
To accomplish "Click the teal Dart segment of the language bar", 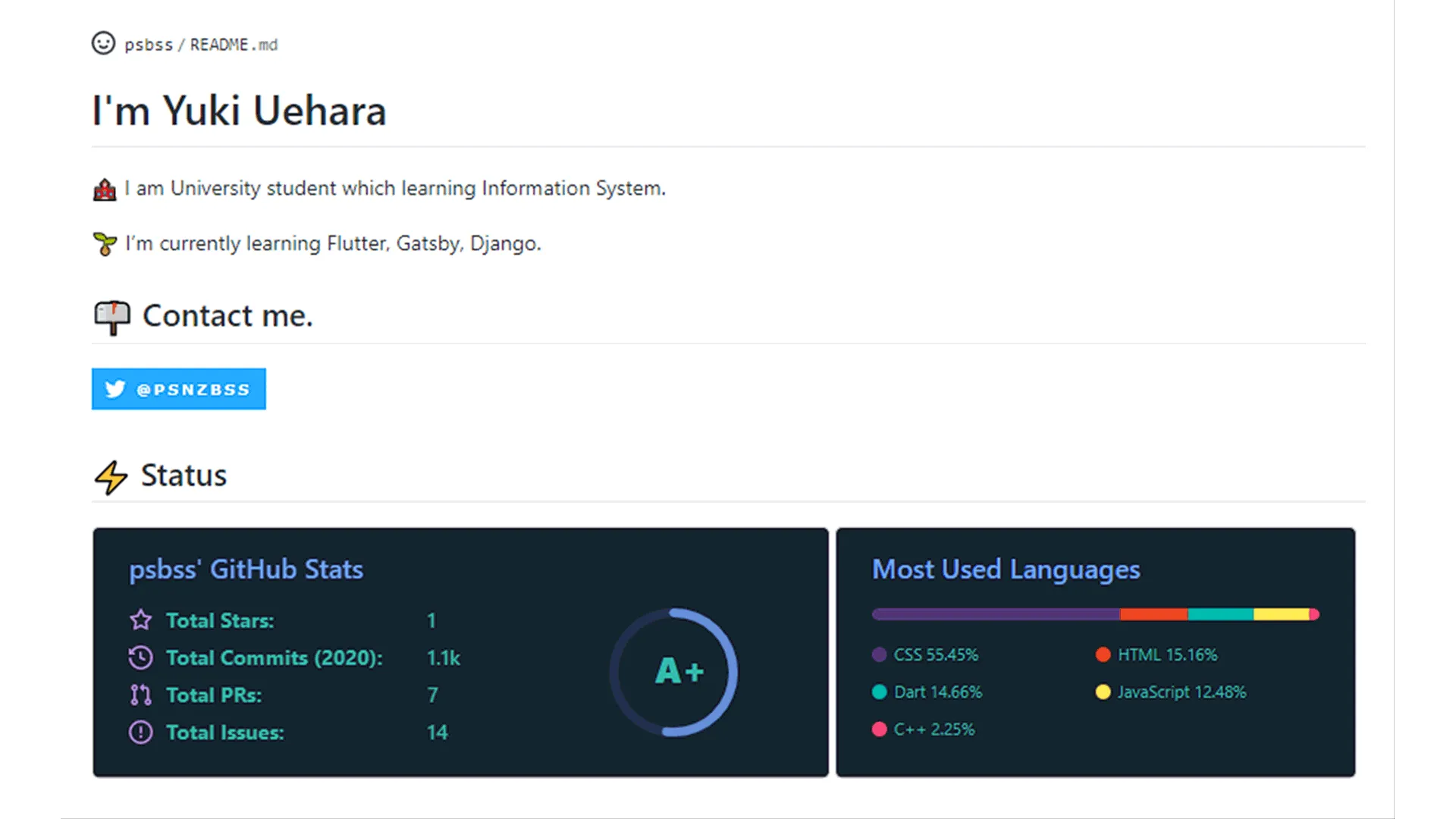I will tap(1220, 614).
